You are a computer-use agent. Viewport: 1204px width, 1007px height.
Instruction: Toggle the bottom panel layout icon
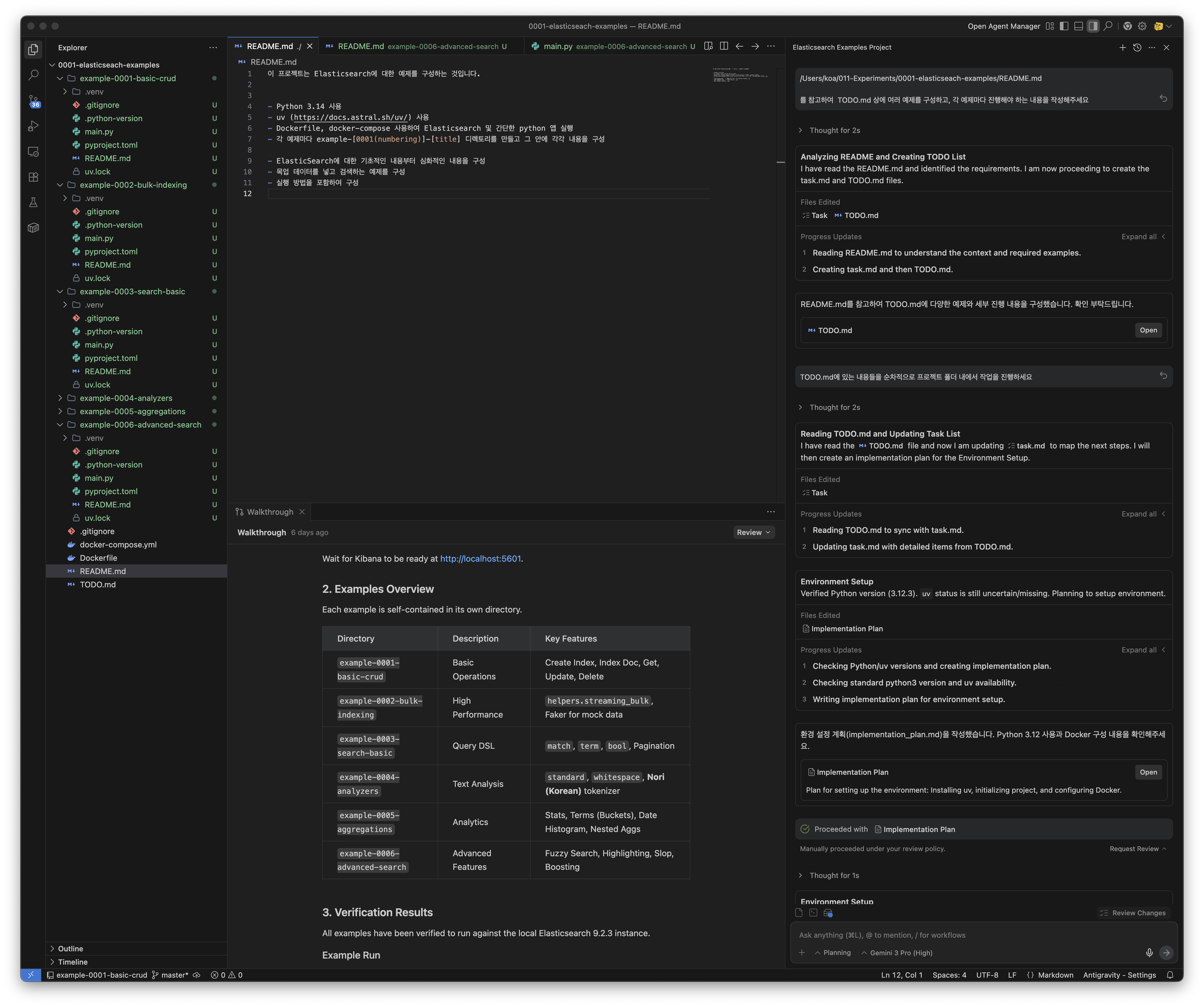1078,26
